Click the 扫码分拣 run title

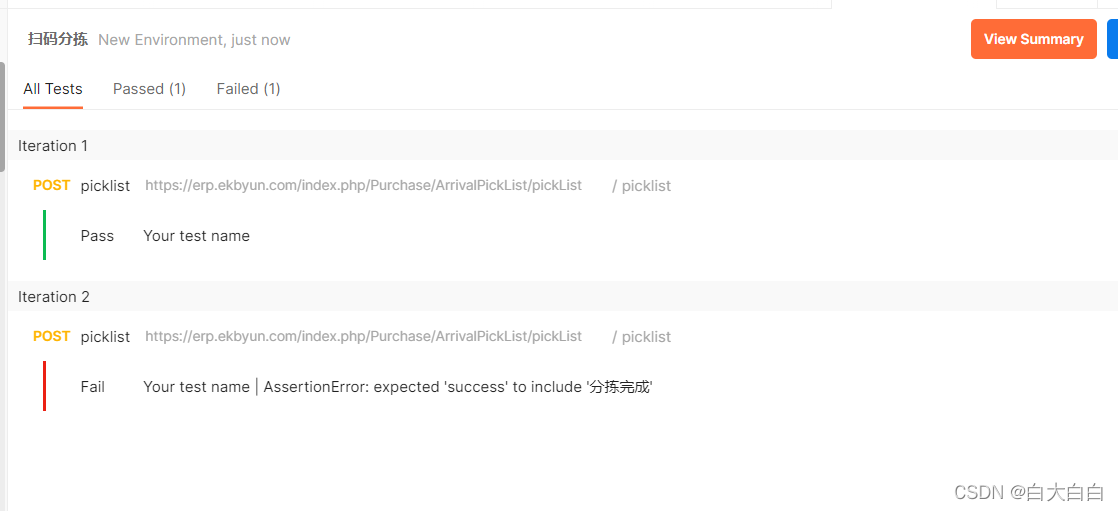(x=58, y=39)
